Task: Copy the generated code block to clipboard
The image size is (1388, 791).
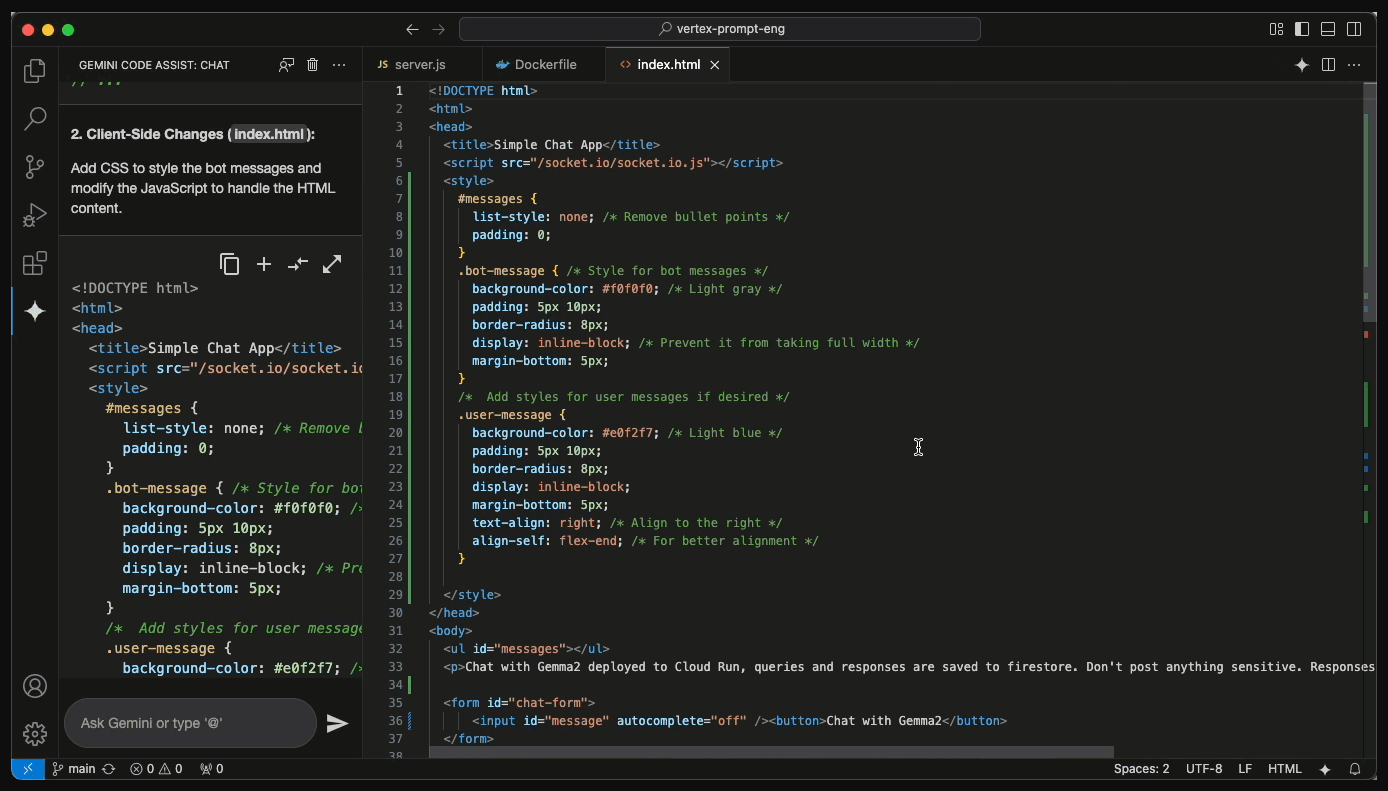Action: [x=230, y=264]
